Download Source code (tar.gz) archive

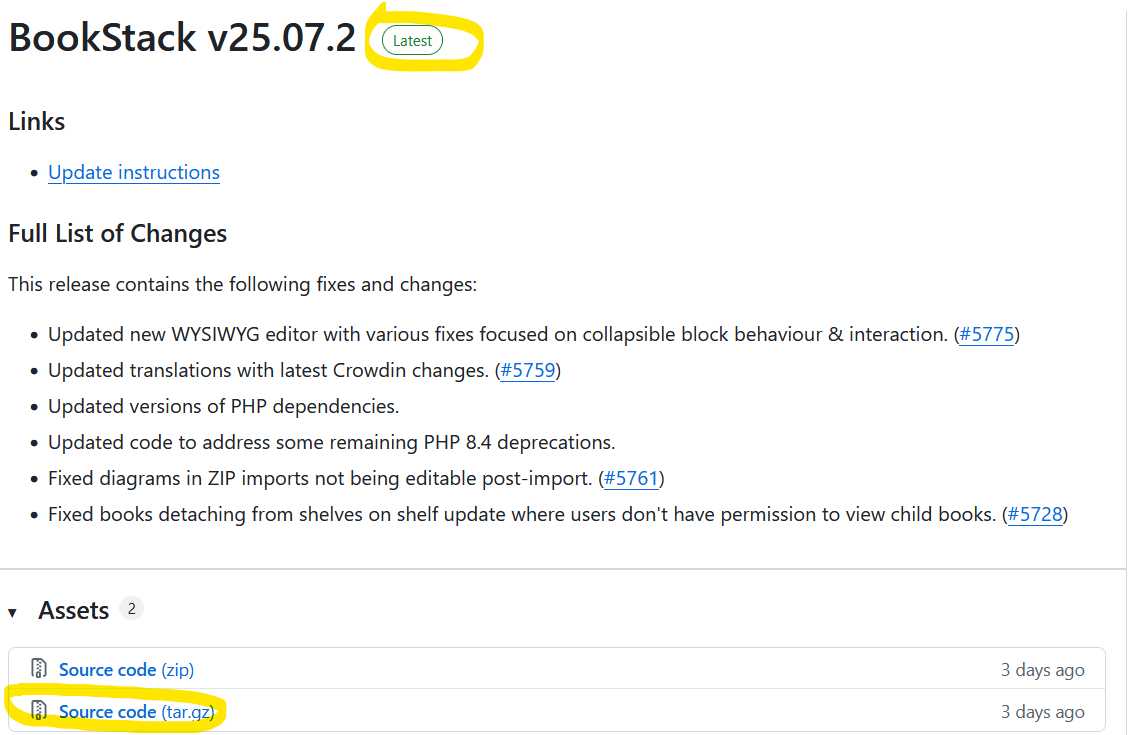tap(136, 711)
